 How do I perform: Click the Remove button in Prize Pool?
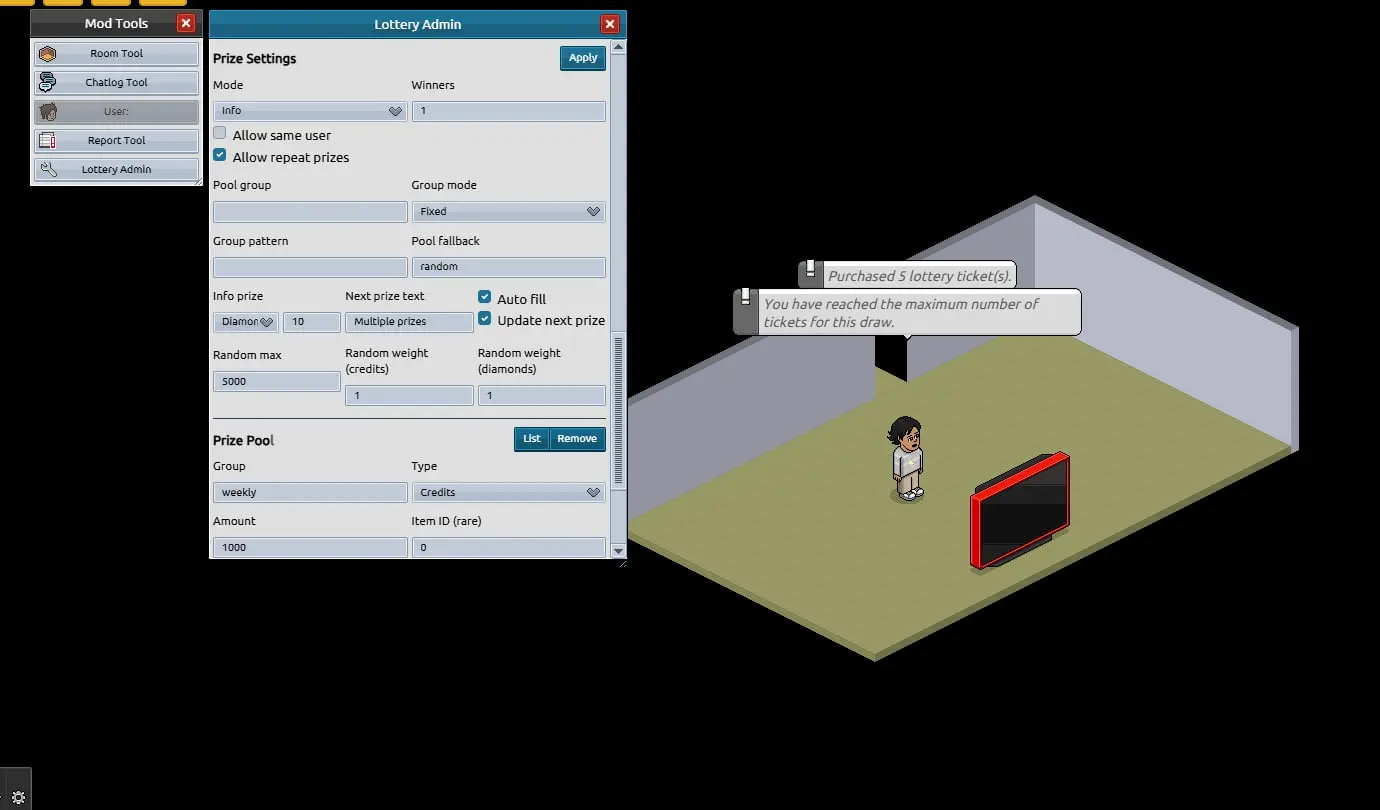tap(577, 439)
